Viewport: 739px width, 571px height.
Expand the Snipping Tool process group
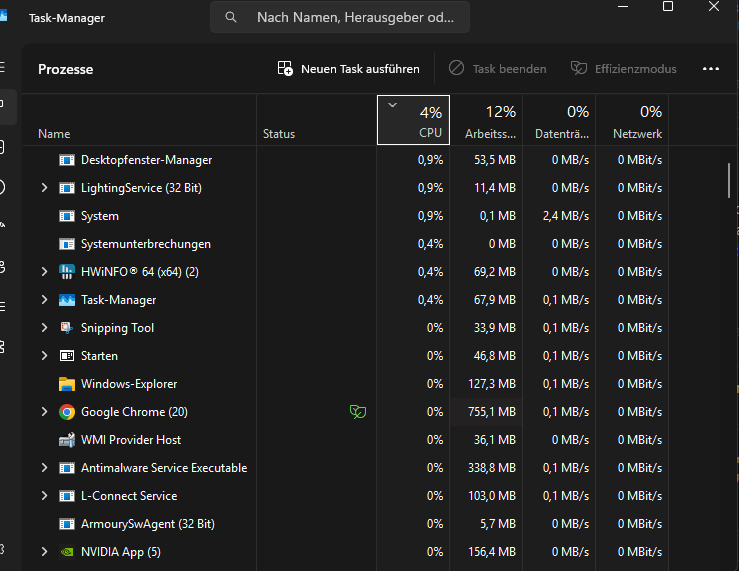click(44, 328)
